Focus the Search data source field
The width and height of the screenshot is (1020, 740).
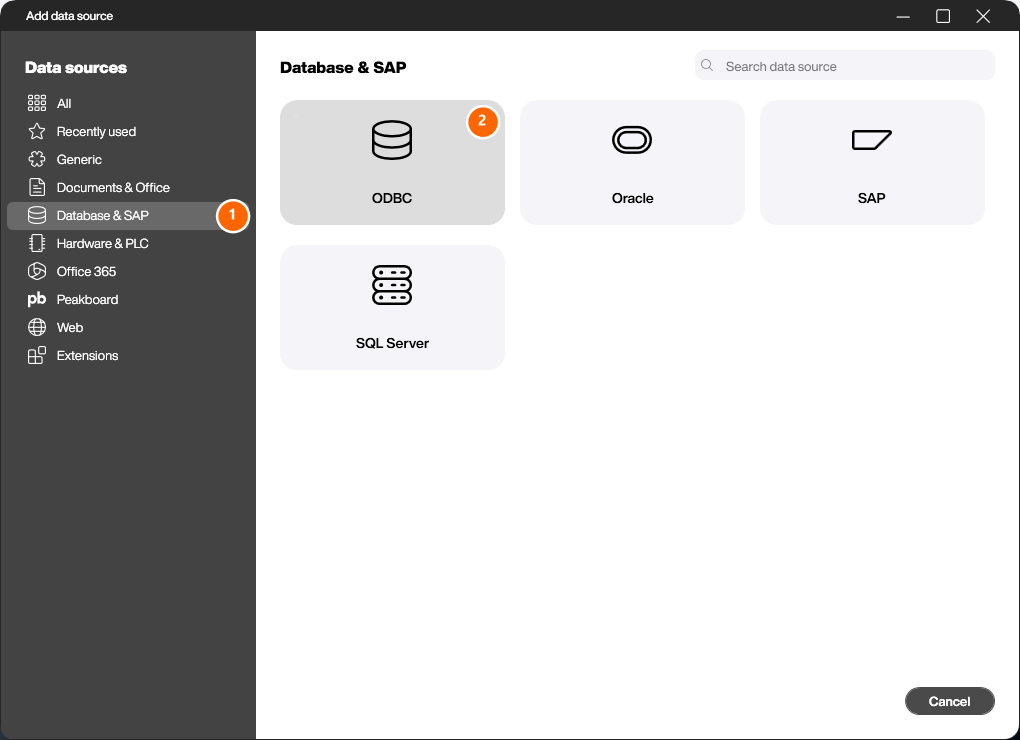click(844, 66)
